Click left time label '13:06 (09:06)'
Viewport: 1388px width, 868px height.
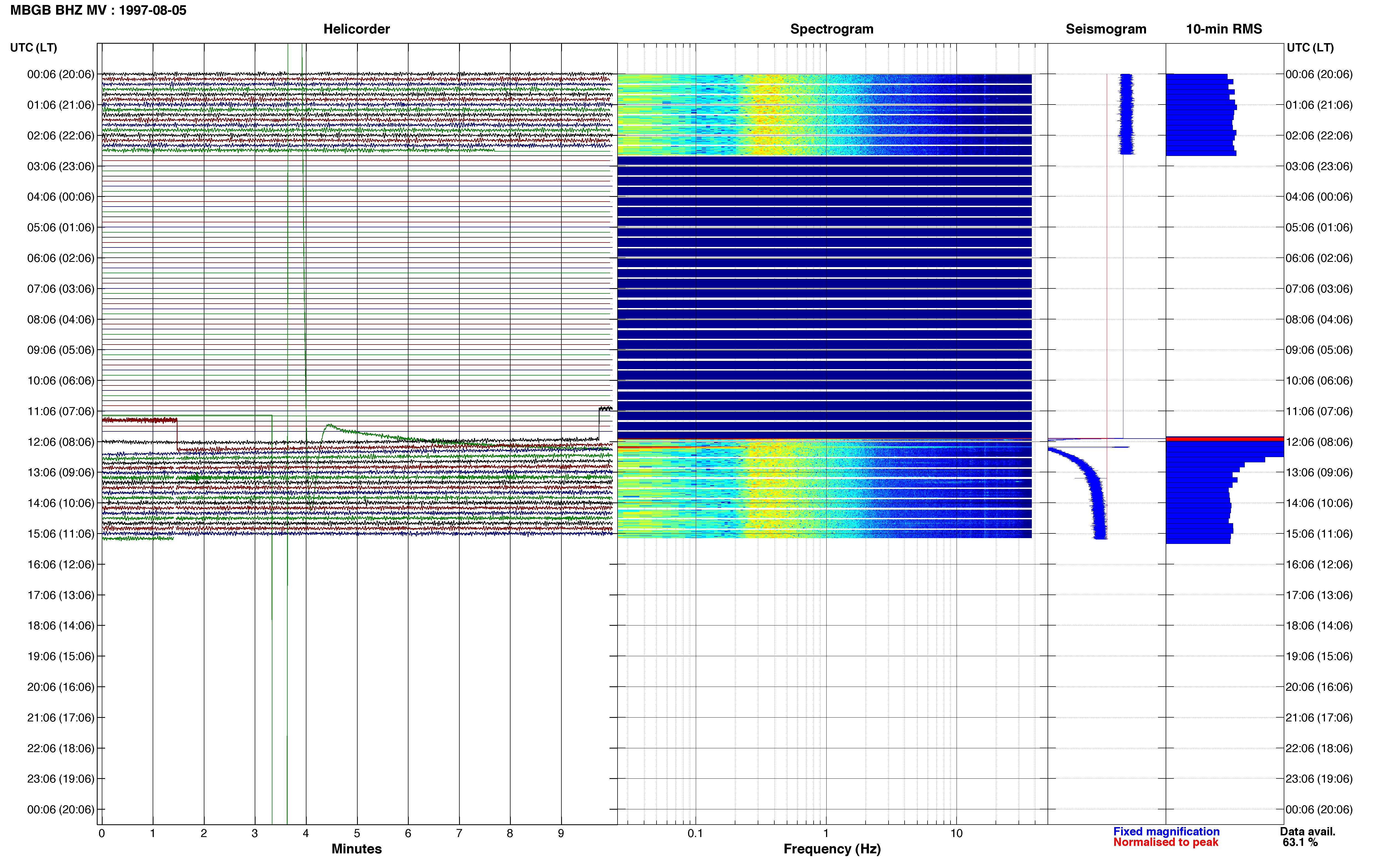pos(60,473)
